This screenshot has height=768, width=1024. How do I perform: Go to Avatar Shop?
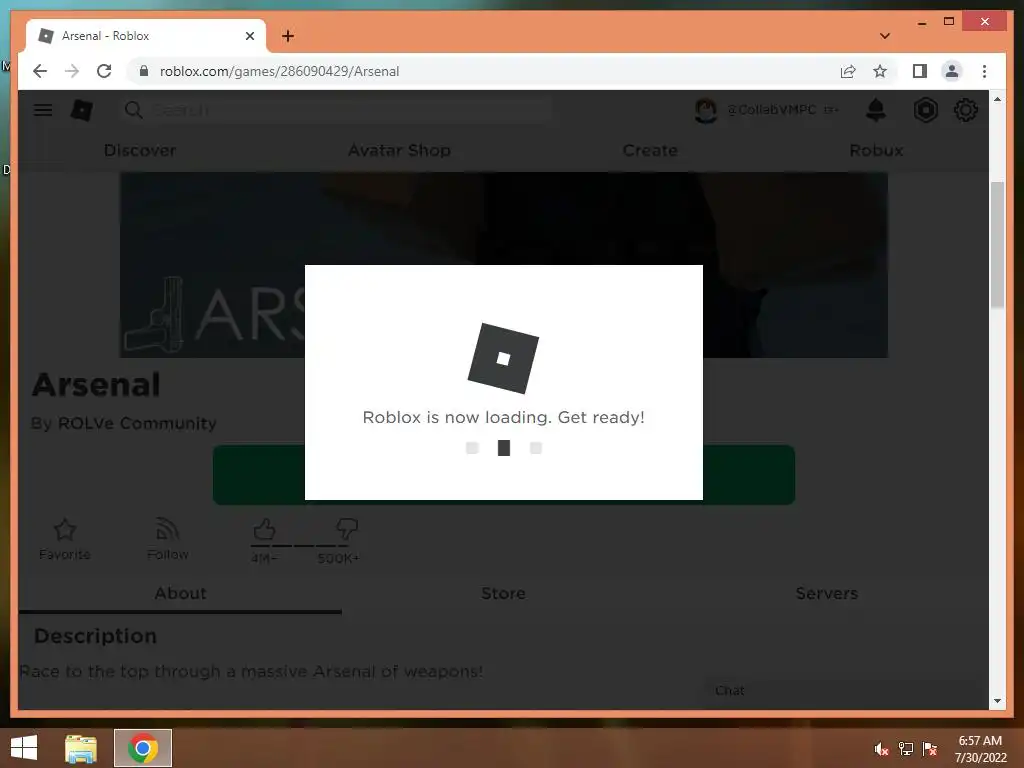click(399, 150)
